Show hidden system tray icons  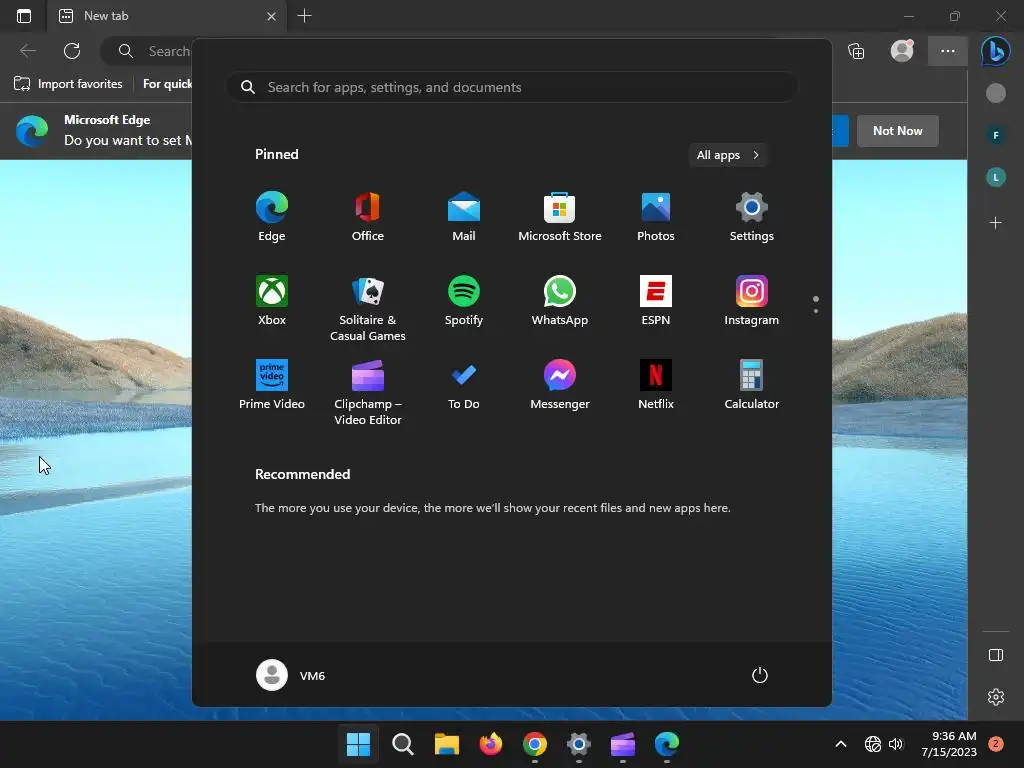tap(841, 744)
